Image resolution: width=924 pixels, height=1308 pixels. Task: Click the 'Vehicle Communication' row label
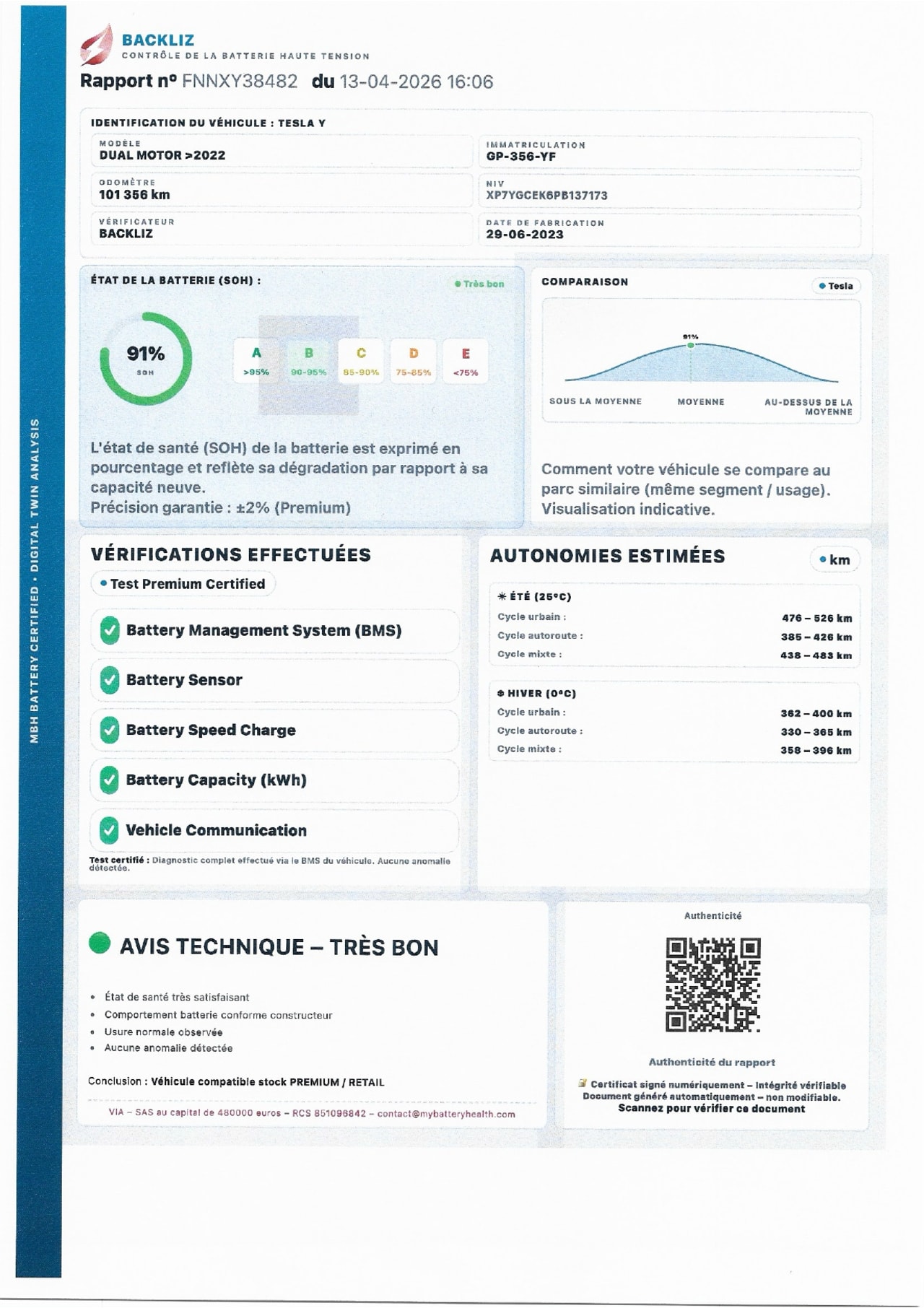[x=217, y=830]
